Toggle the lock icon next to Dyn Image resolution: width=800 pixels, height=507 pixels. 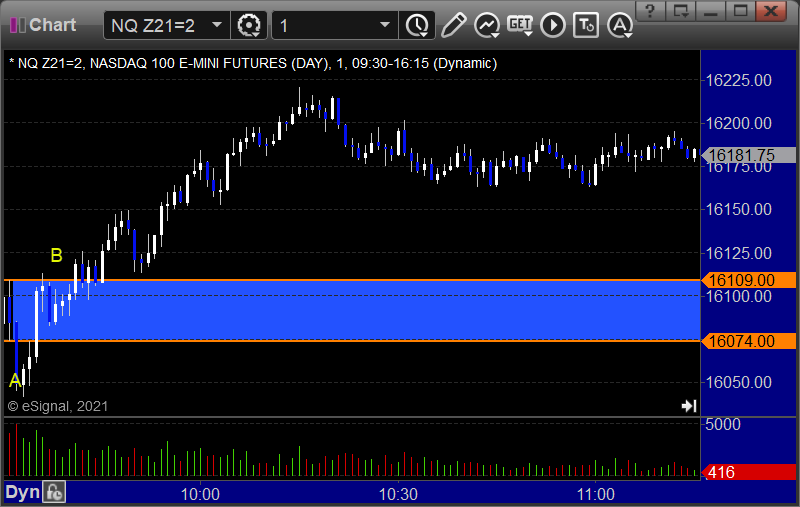click(54, 492)
